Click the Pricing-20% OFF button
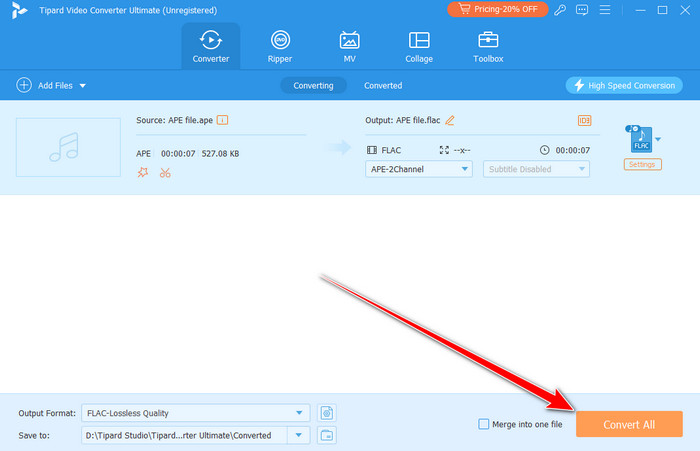 click(x=498, y=9)
